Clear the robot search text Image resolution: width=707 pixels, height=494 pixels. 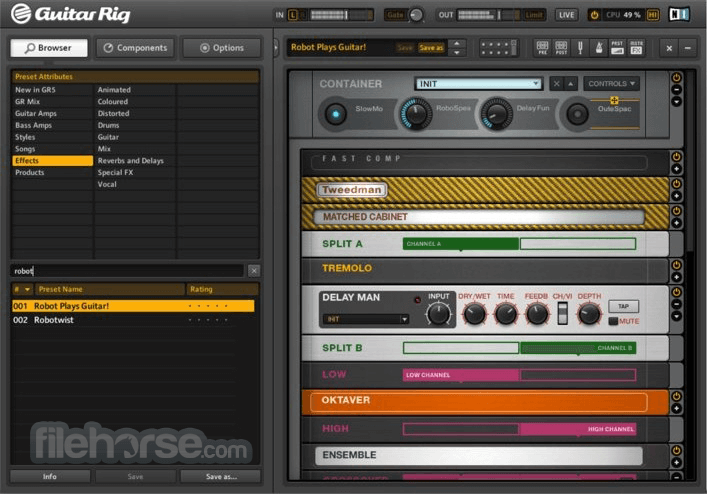[254, 270]
